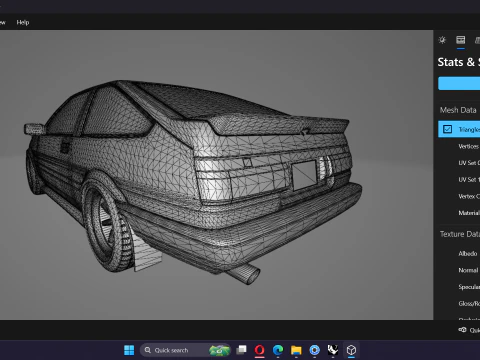The height and width of the screenshot is (360, 480).
Task: Launch Opera browser from the taskbar
Action: (x=260, y=350)
